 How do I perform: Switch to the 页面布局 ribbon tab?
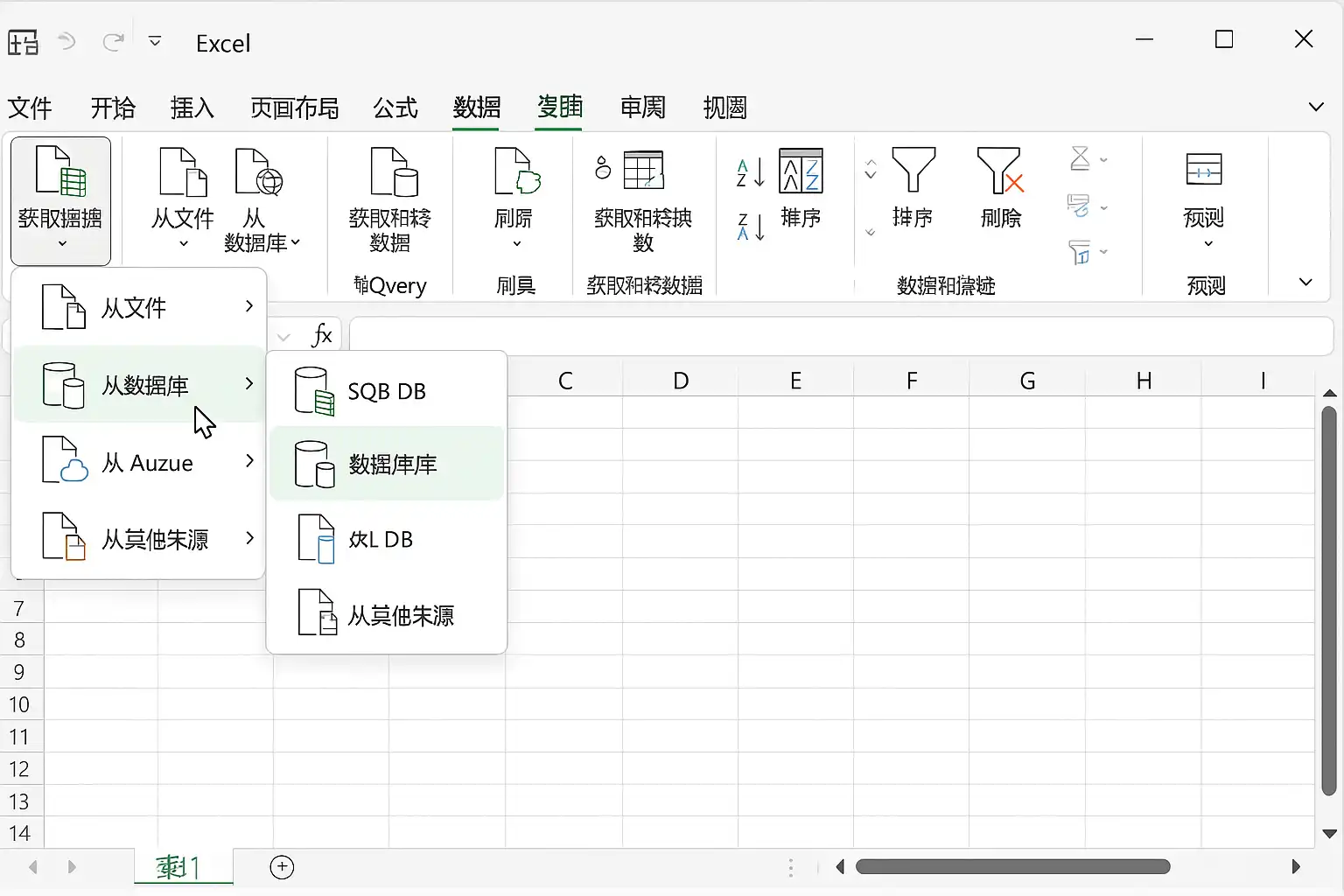[295, 108]
